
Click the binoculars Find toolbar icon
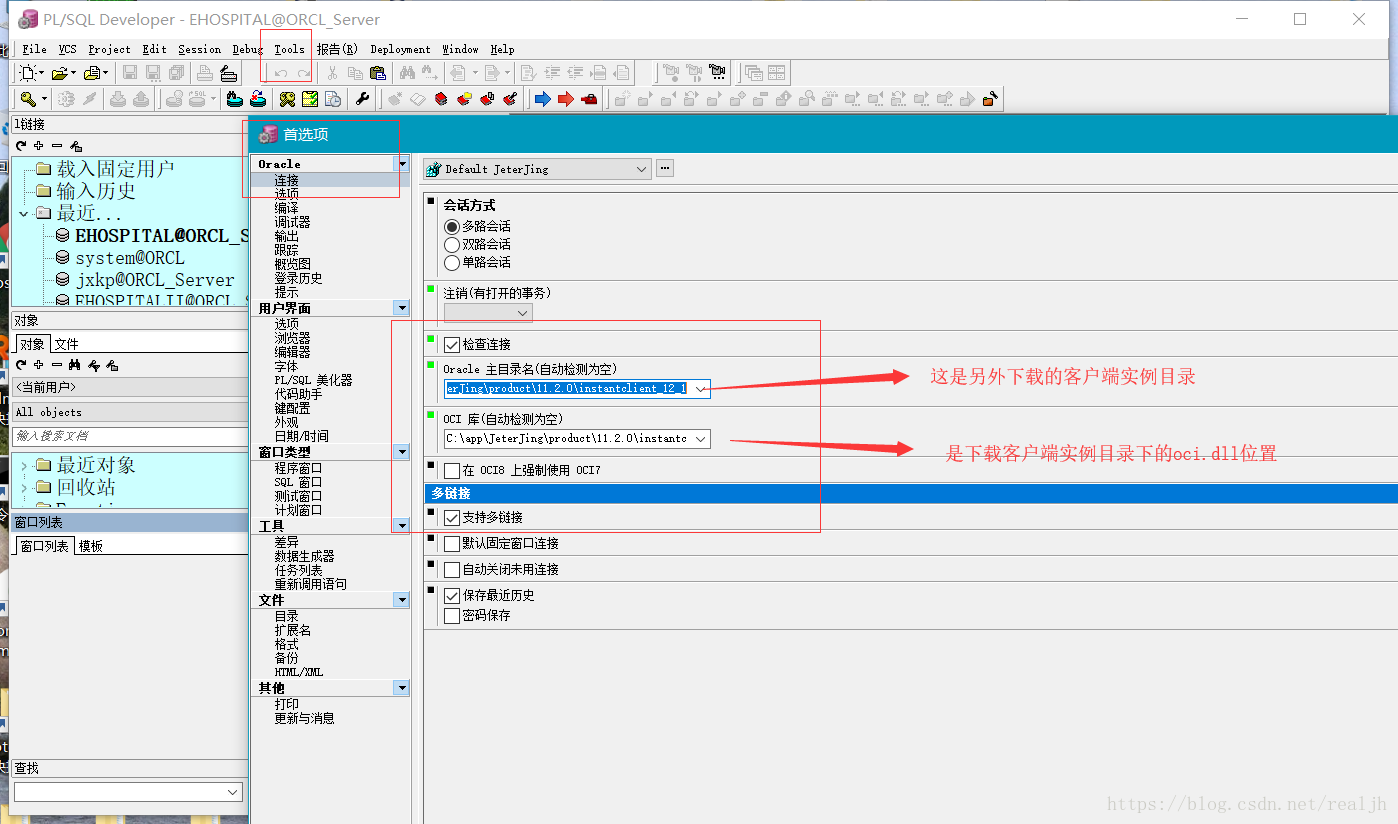coord(407,73)
